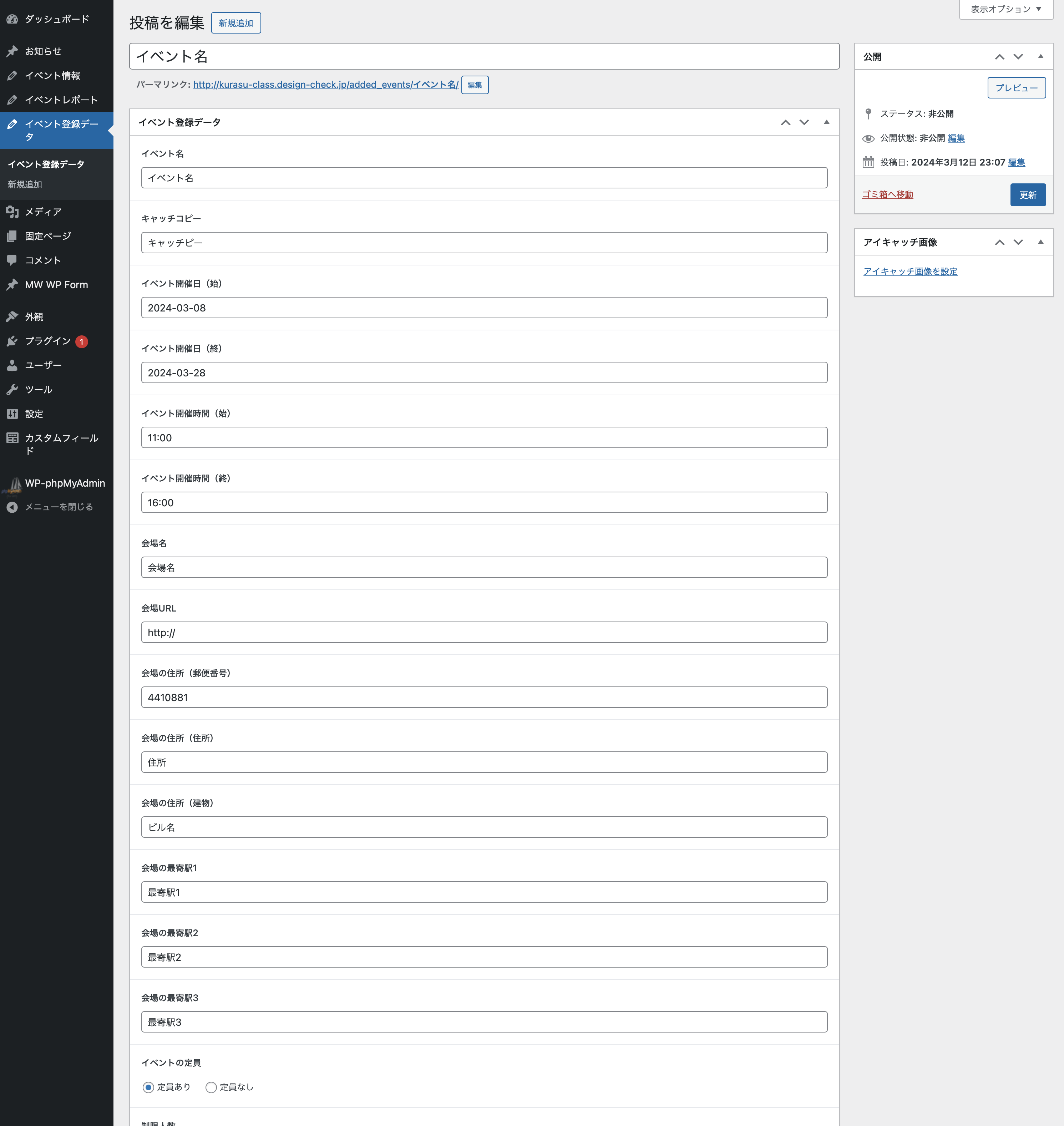Image resolution: width=1064 pixels, height=1126 pixels.
Task: Focus the イベント開催時間（終）field
Action: click(484, 503)
